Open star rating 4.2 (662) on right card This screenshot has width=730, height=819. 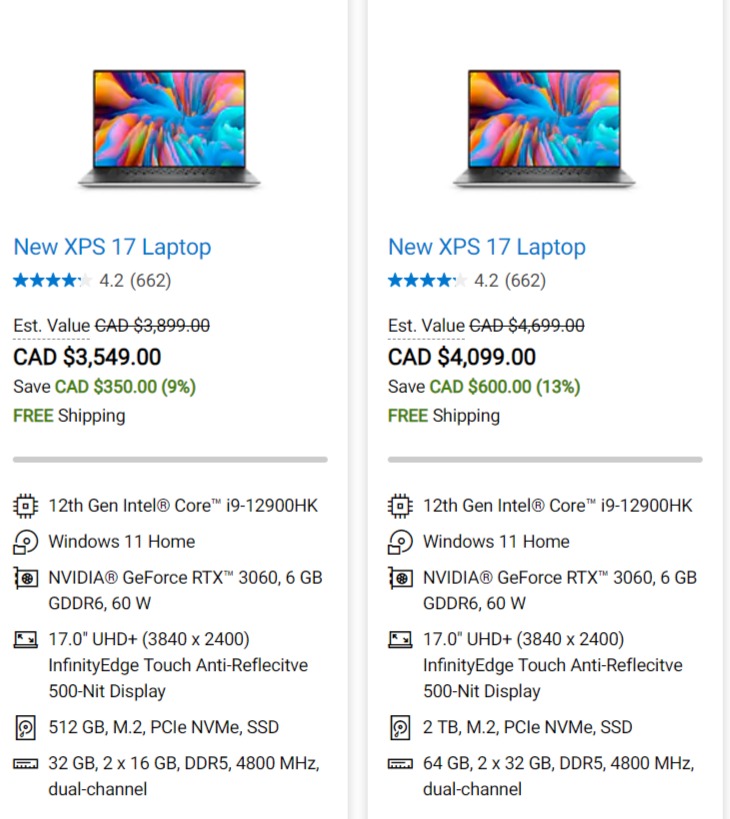467,280
